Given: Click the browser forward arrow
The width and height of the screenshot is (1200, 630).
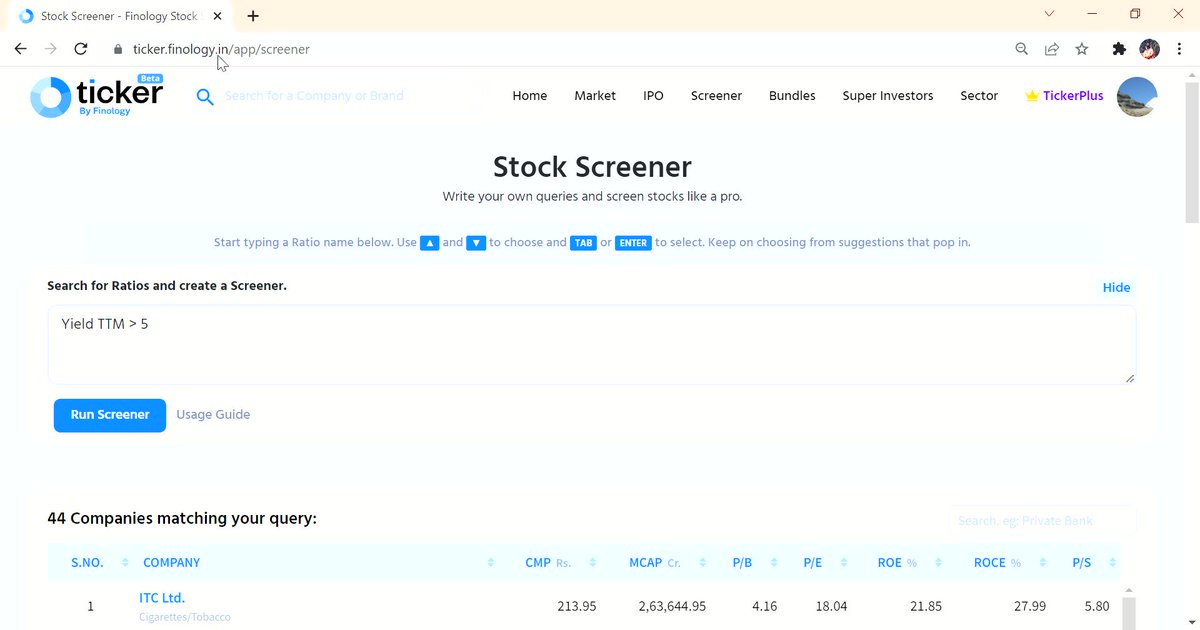Looking at the screenshot, I should [50, 49].
